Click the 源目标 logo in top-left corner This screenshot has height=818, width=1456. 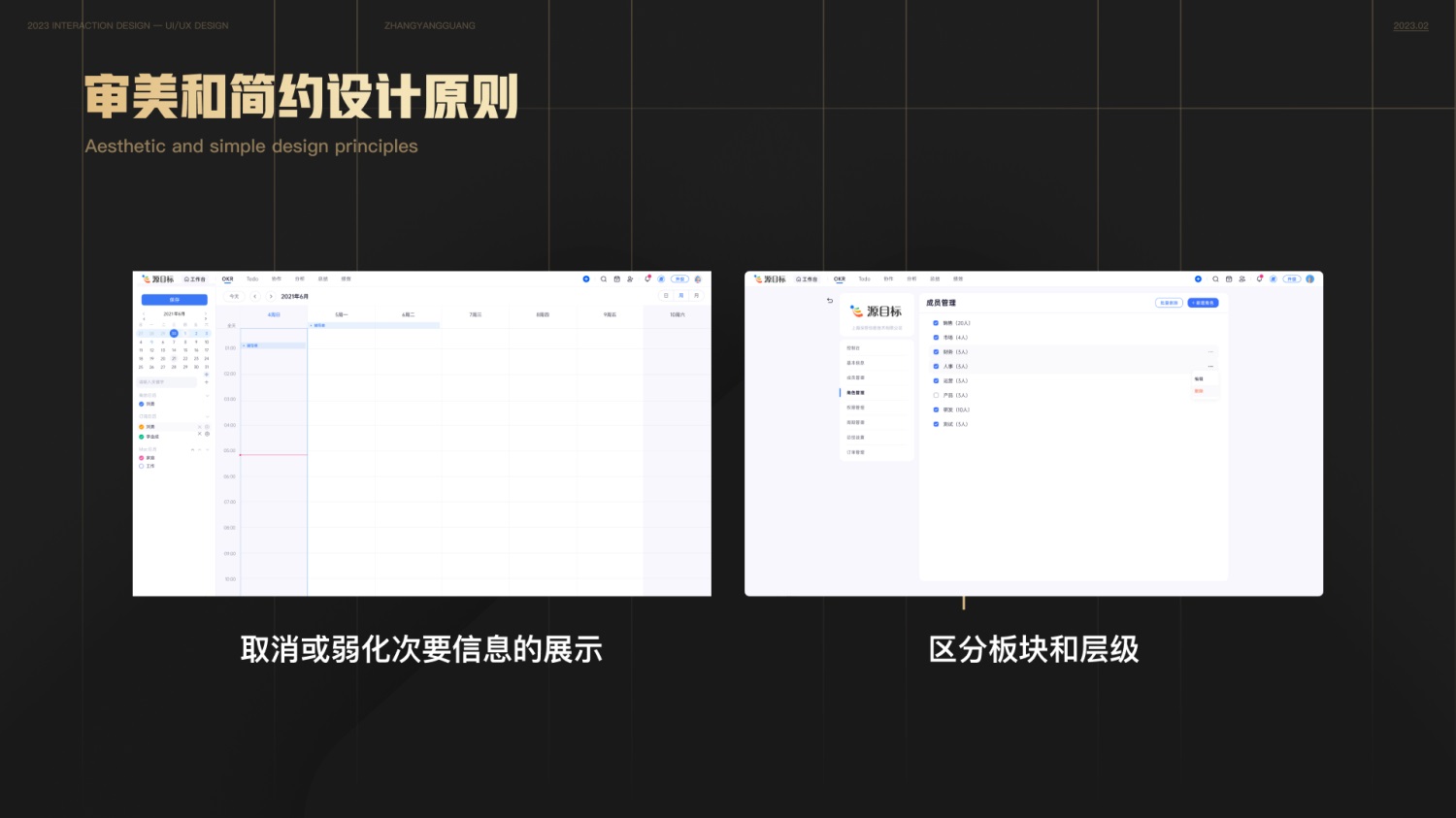coord(158,278)
